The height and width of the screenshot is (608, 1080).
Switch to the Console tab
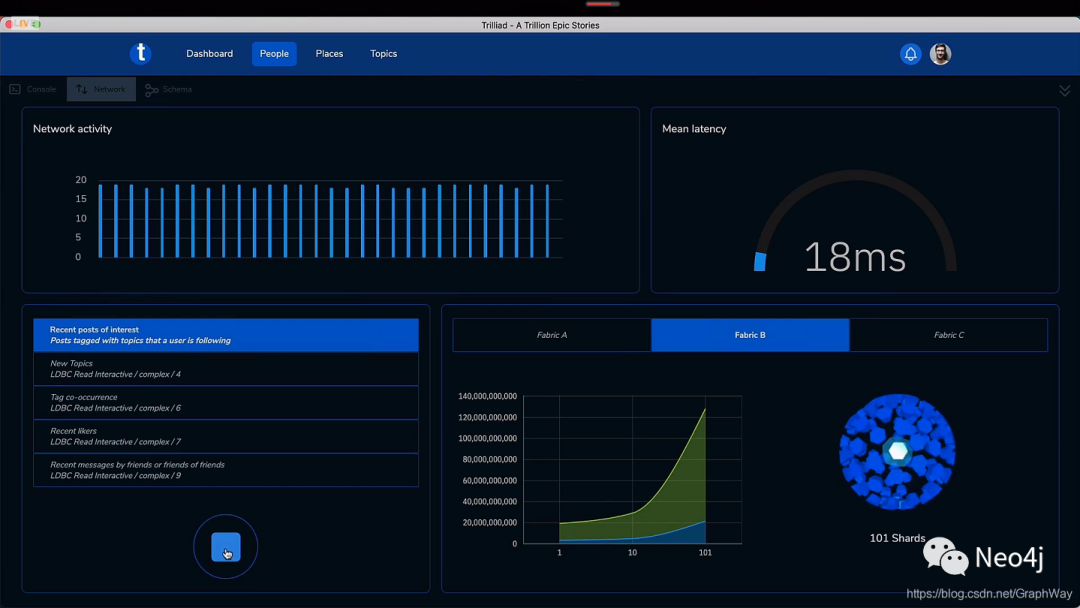pyautogui.click(x=33, y=90)
